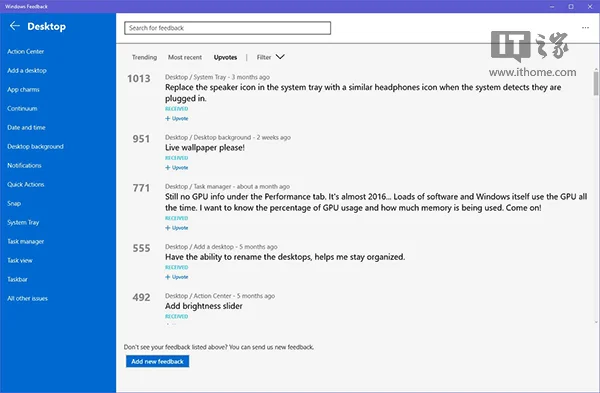The width and height of the screenshot is (600, 393).
Task: Click the feedback list vertical scrollbar
Action: pyautogui.click(x=596, y=83)
